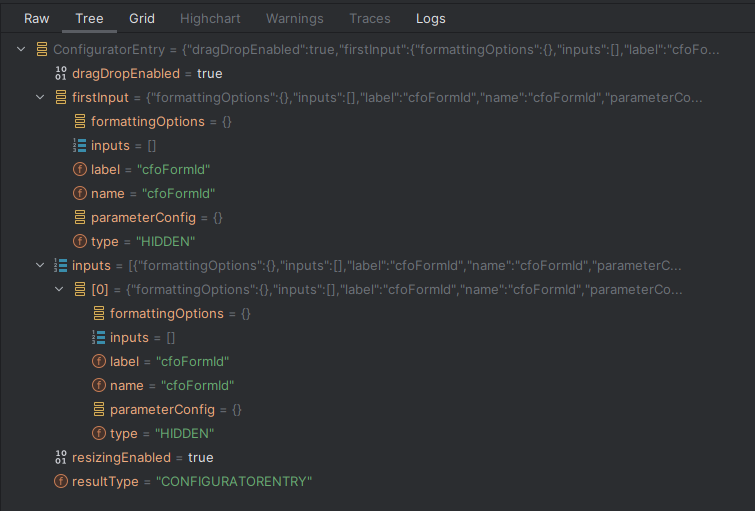Click the field icon beside resultType
This screenshot has width=755, height=511.
[61, 481]
